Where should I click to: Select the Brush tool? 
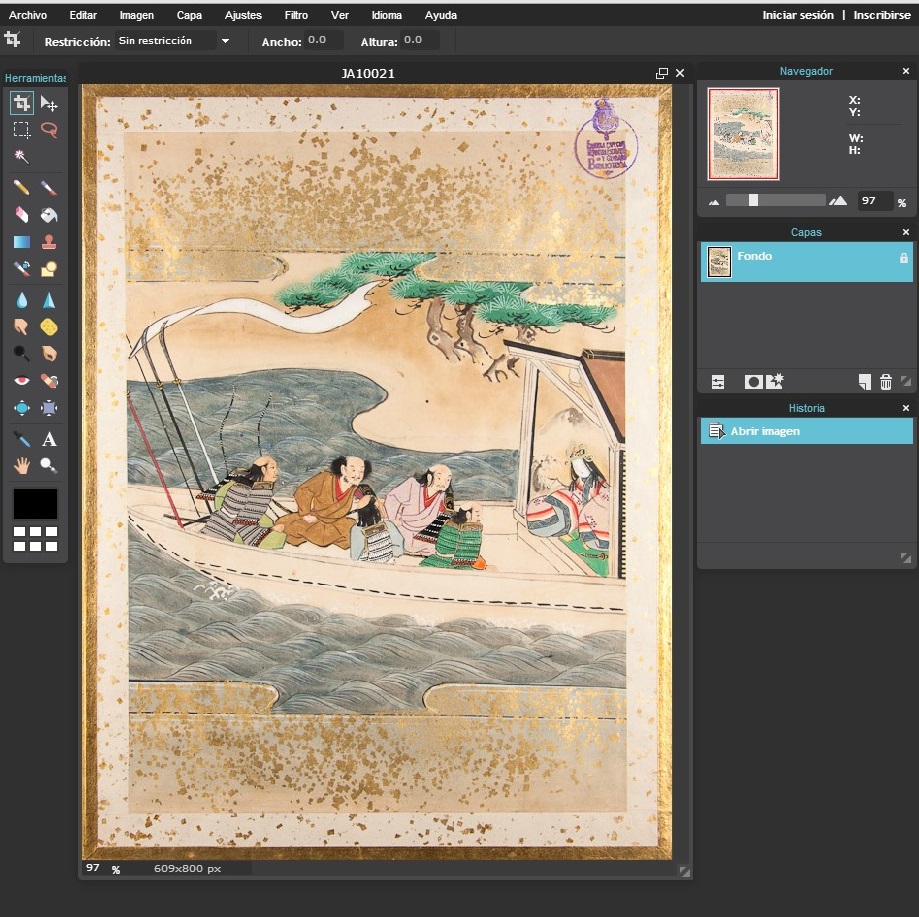click(49, 188)
